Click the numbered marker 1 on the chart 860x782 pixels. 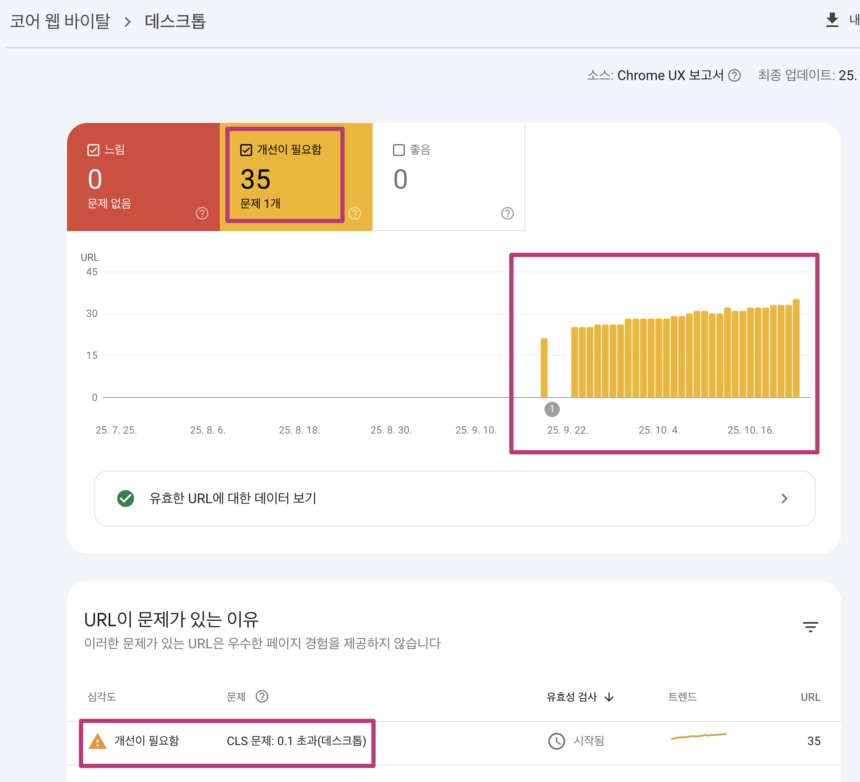pos(552,408)
